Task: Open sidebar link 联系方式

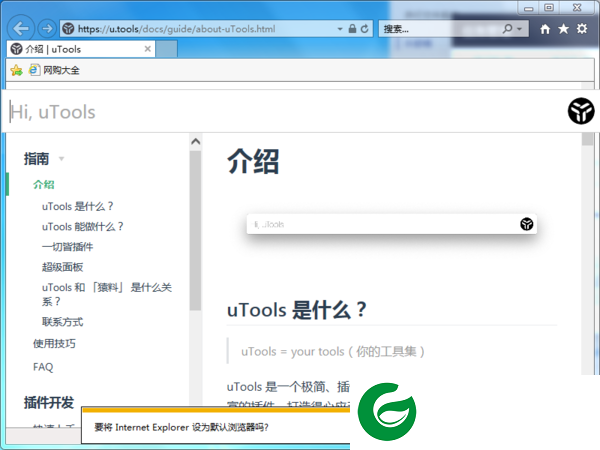Action: (x=62, y=322)
